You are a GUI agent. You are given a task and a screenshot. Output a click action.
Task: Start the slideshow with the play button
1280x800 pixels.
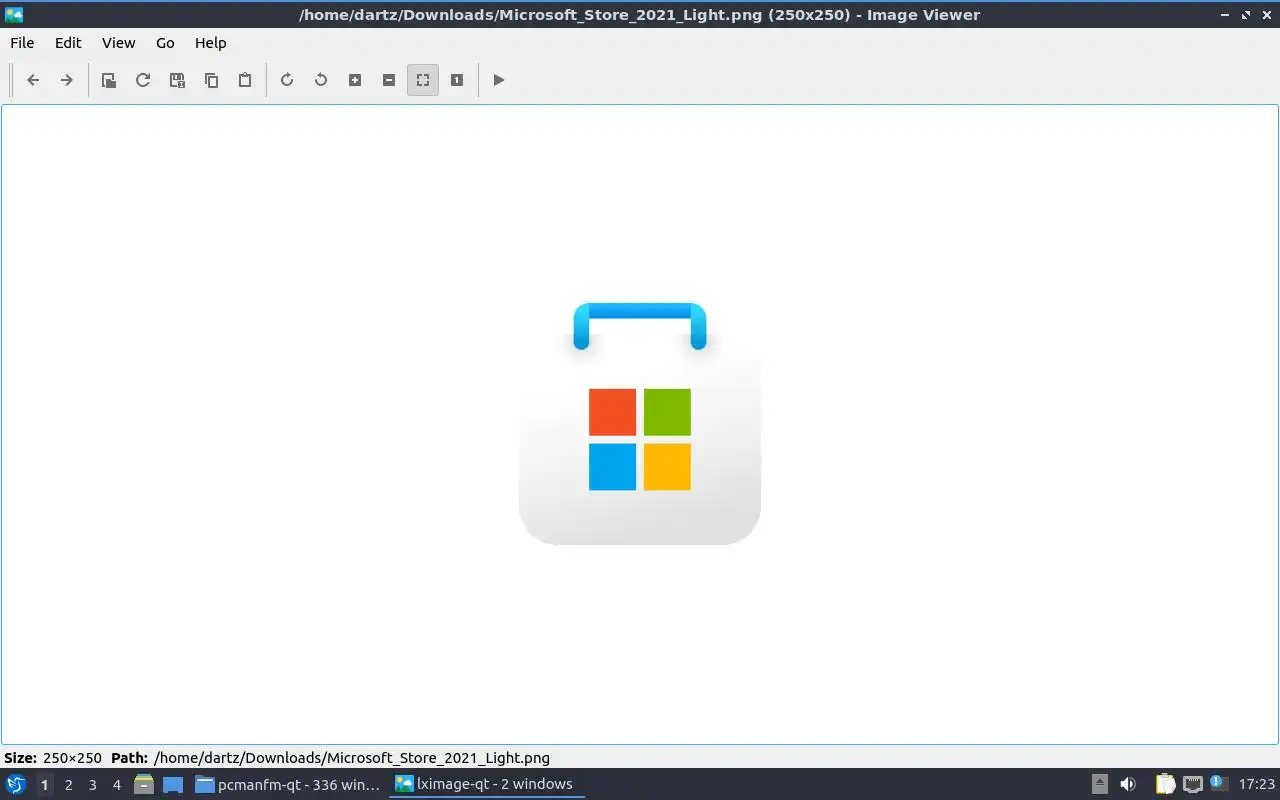click(x=499, y=80)
